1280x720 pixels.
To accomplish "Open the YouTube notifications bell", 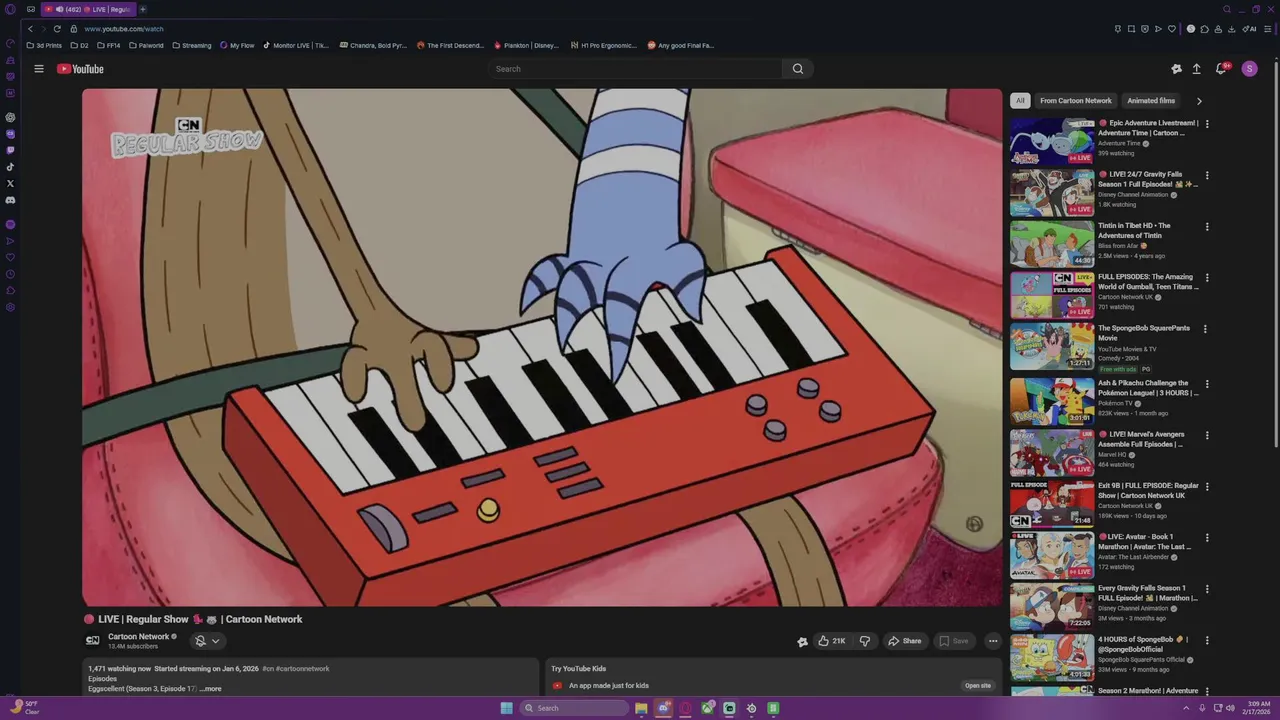I will click(x=1221, y=69).
